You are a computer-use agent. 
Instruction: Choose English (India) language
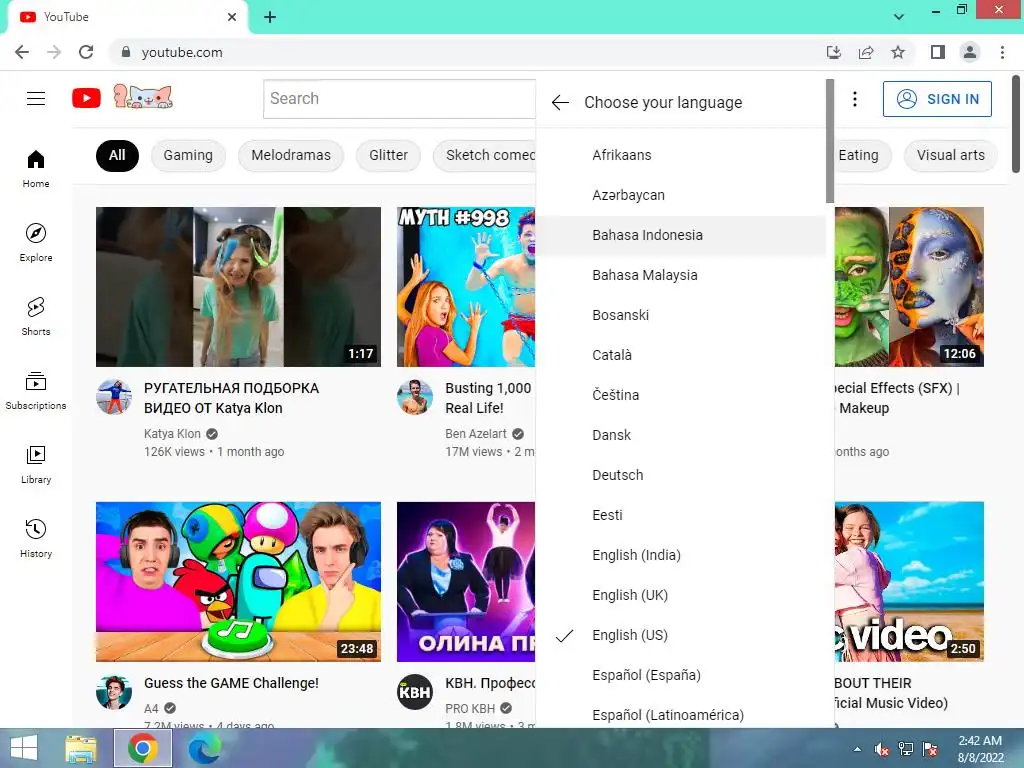(681, 555)
